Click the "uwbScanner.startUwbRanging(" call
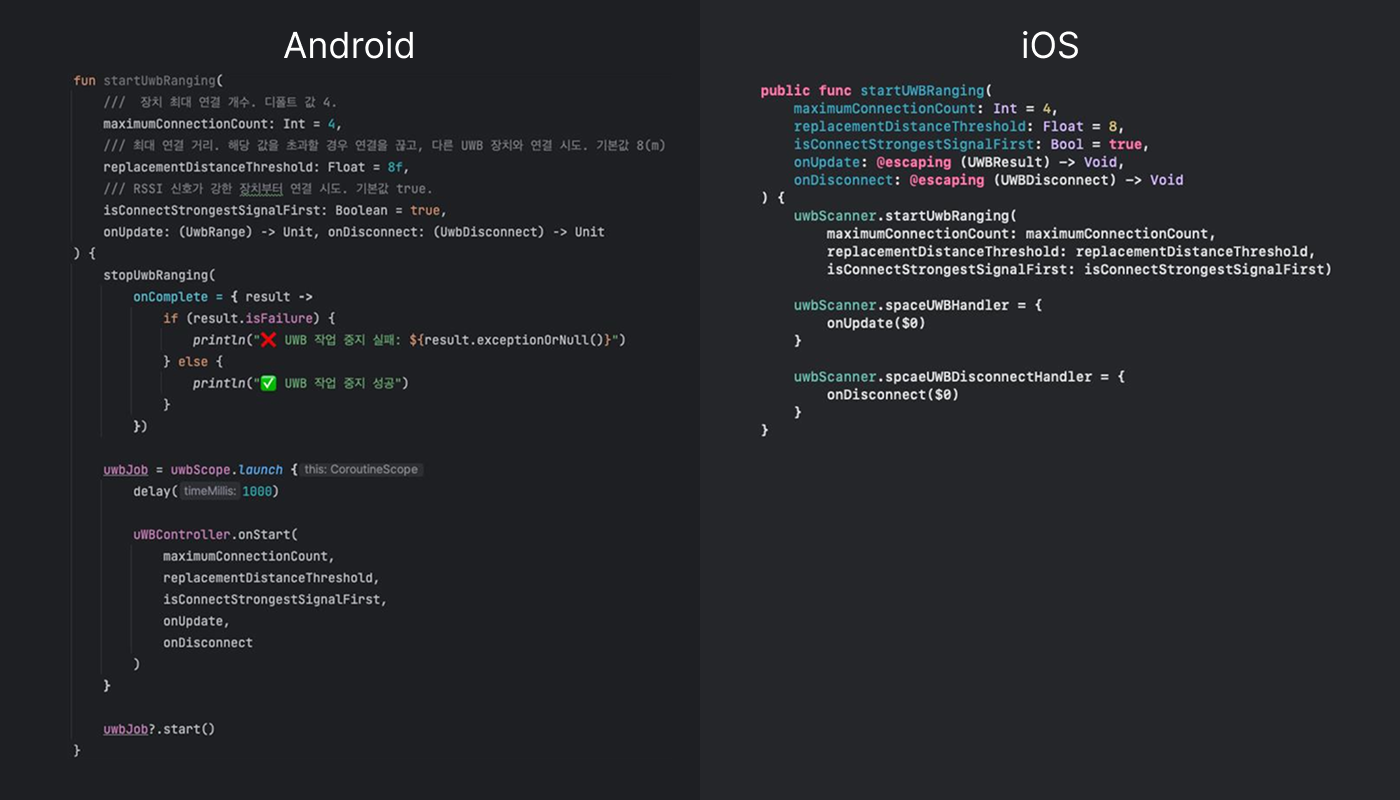This screenshot has height=800, width=1400. pos(905,216)
